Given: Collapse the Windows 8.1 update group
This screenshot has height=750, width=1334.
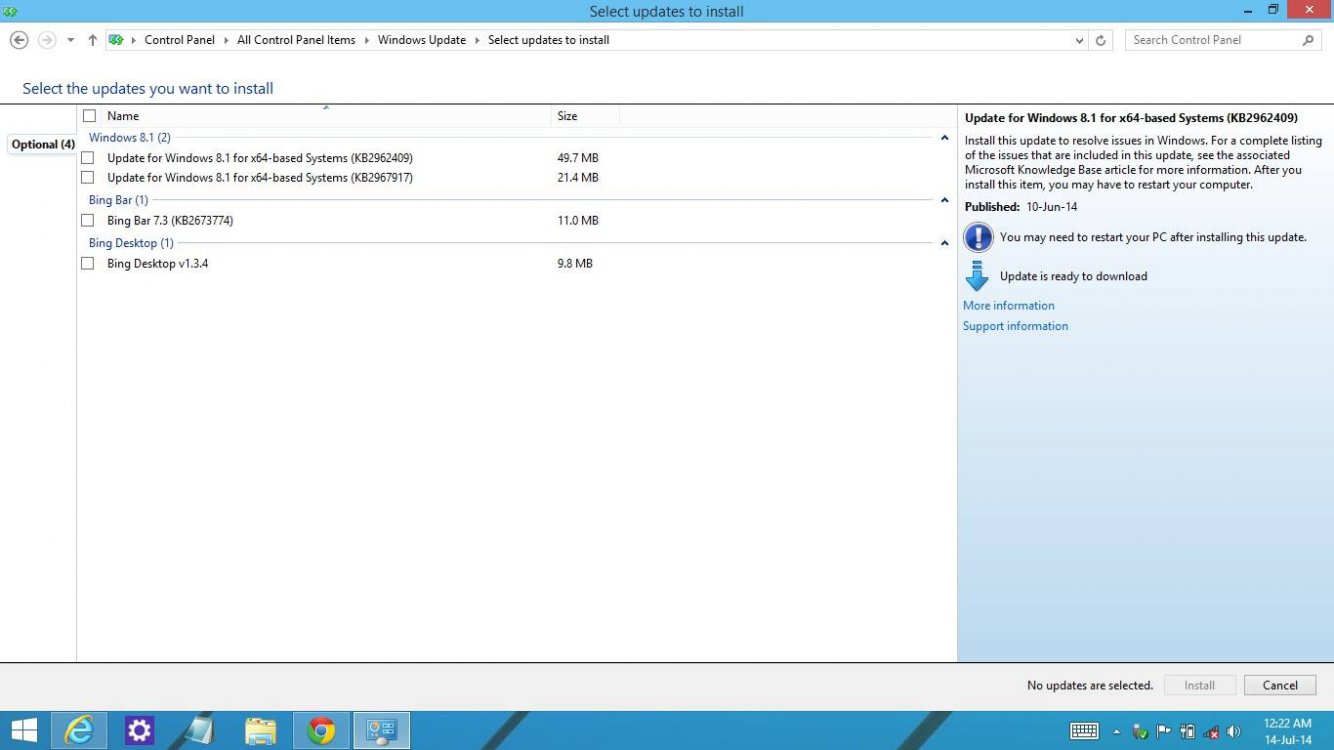Looking at the screenshot, I should coord(944,138).
